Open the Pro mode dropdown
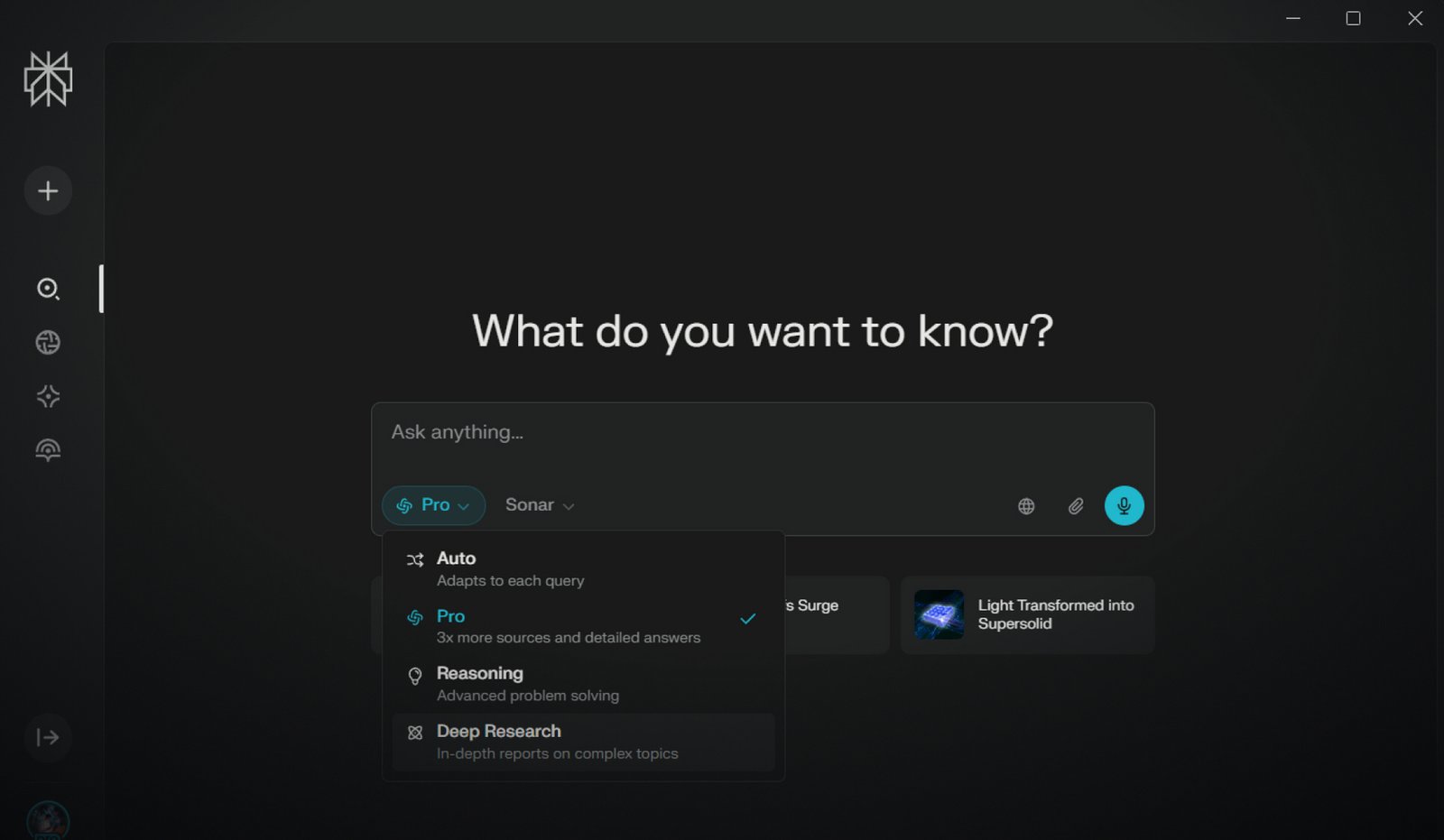Viewport: 1444px width, 840px height. [434, 505]
